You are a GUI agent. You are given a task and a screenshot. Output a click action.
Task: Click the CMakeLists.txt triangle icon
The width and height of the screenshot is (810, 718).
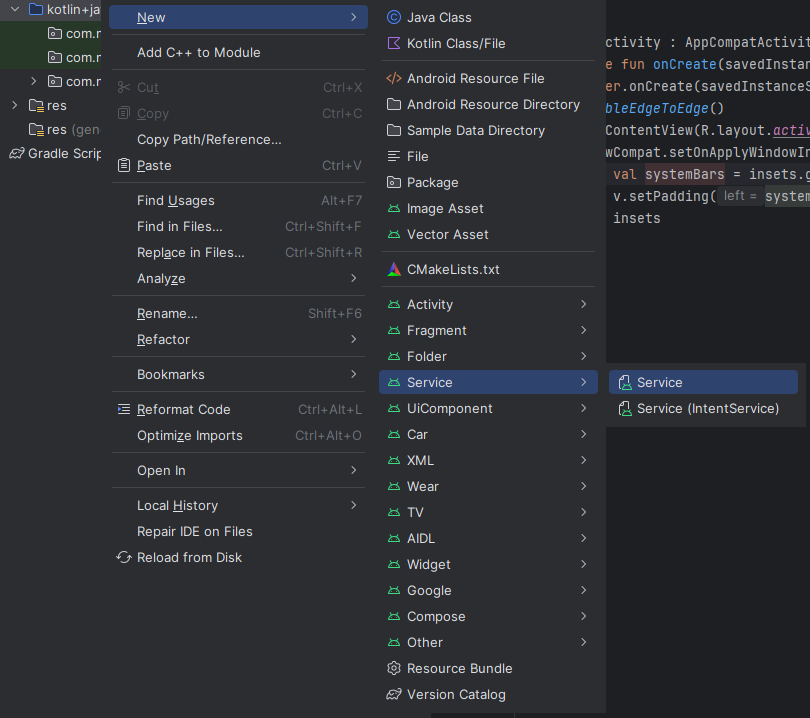click(x=393, y=270)
